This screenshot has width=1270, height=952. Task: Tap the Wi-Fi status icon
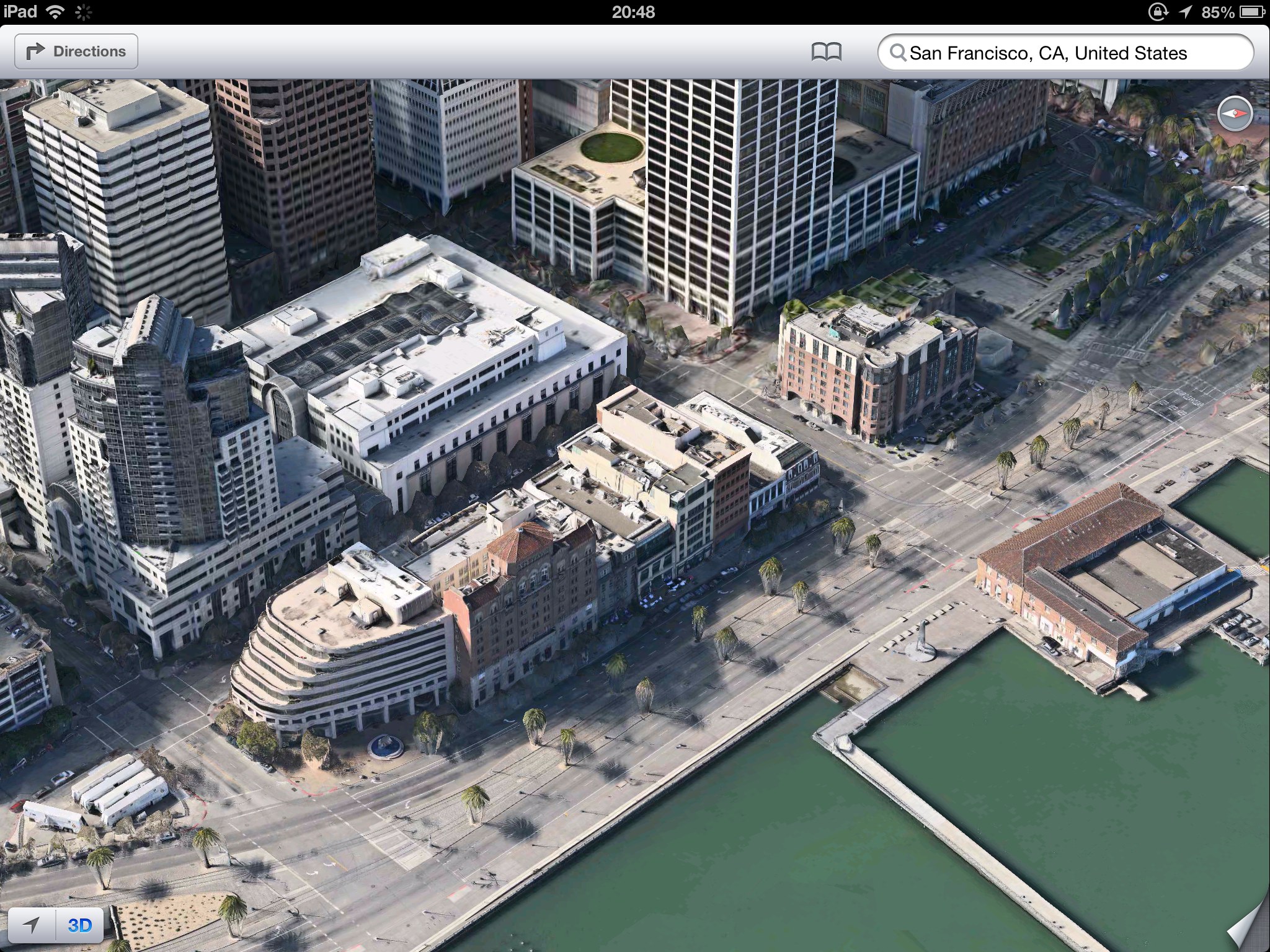pos(56,12)
